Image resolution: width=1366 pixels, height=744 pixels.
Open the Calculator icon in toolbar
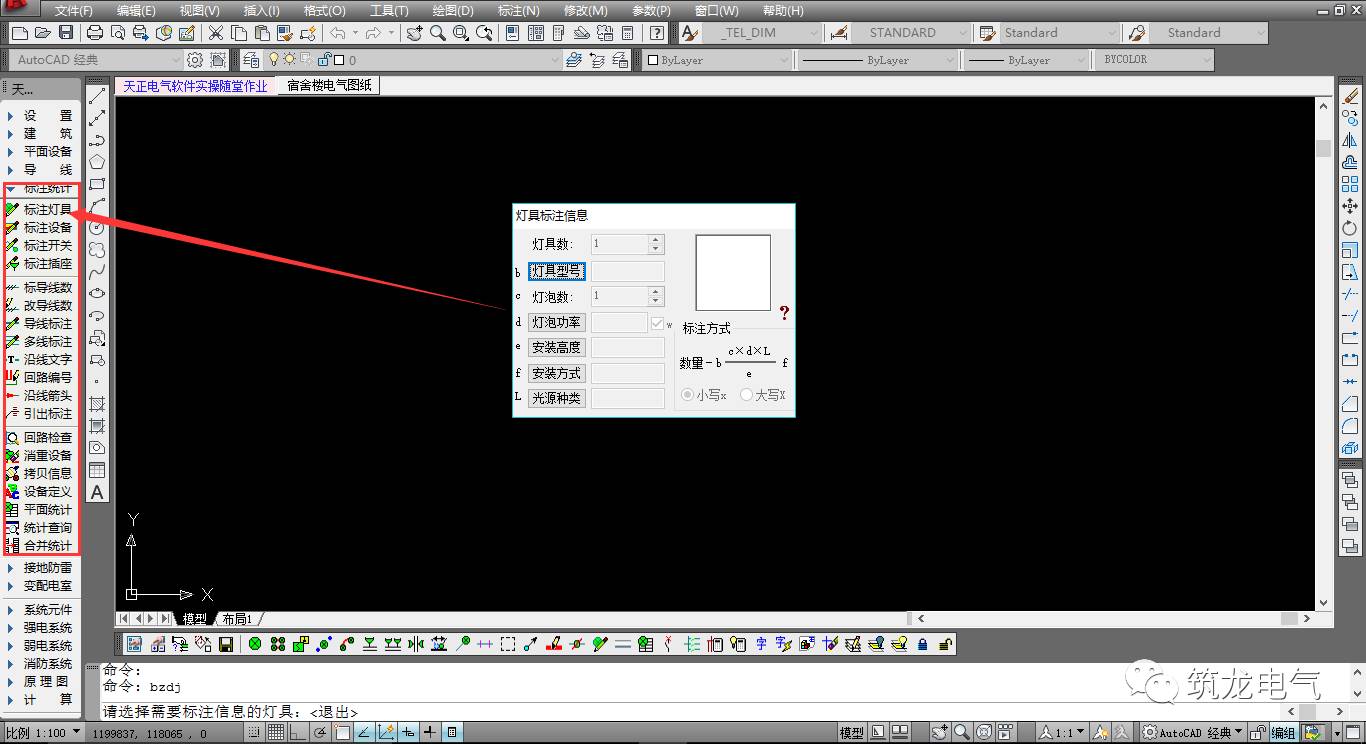(x=627, y=33)
